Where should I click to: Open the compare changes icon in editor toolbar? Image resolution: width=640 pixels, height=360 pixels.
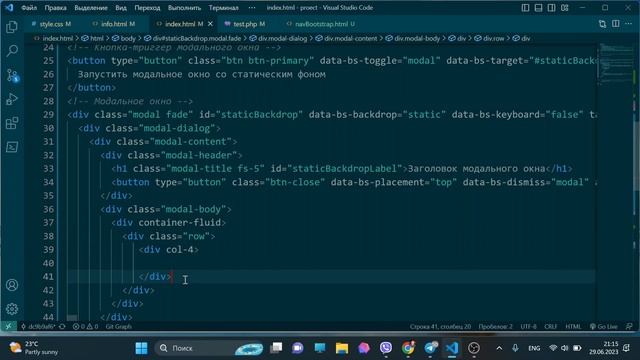(602, 24)
